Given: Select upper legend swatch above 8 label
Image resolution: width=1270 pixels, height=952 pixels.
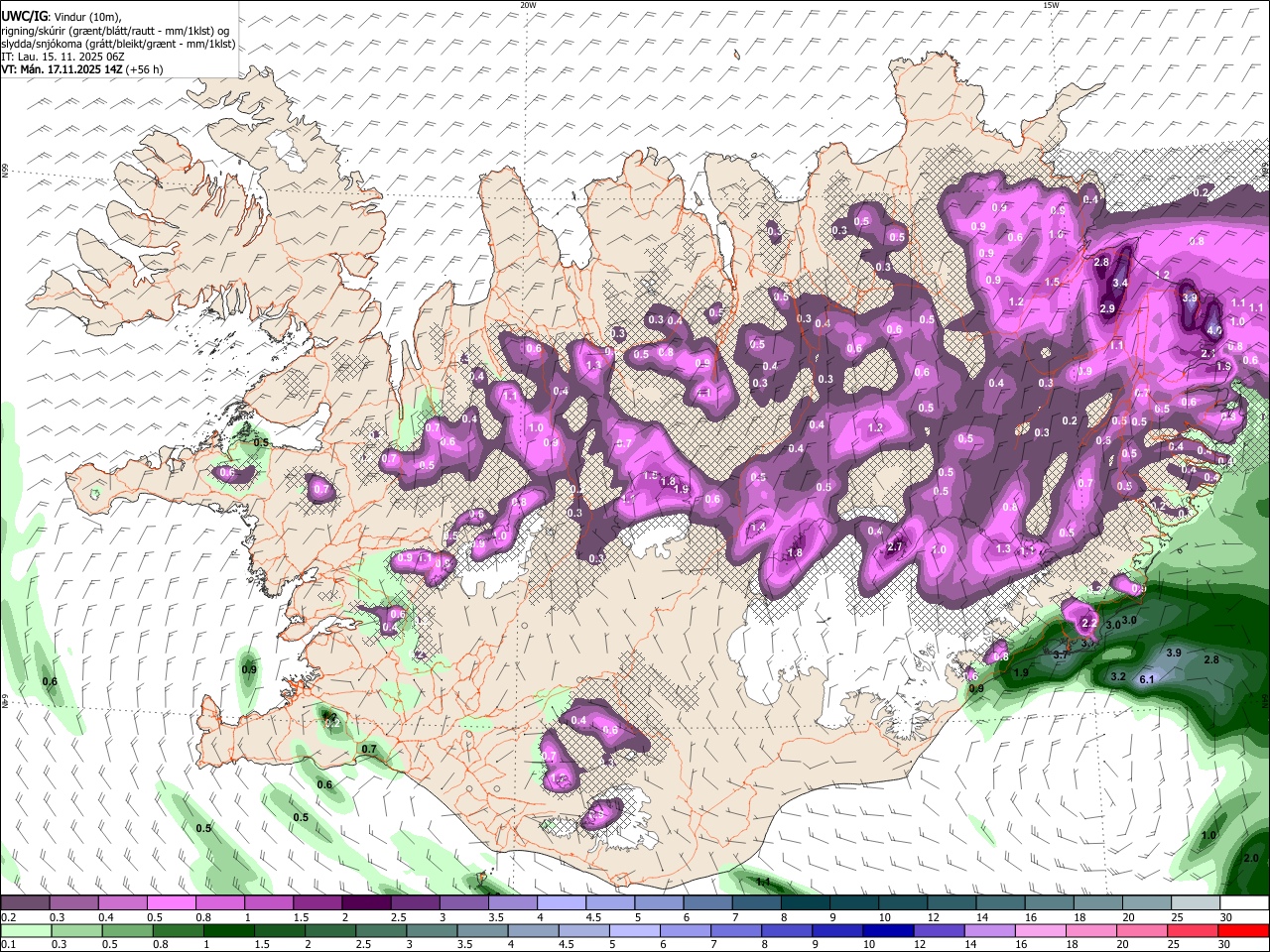Looking at the screenshot, I should [x=806, y=902].
